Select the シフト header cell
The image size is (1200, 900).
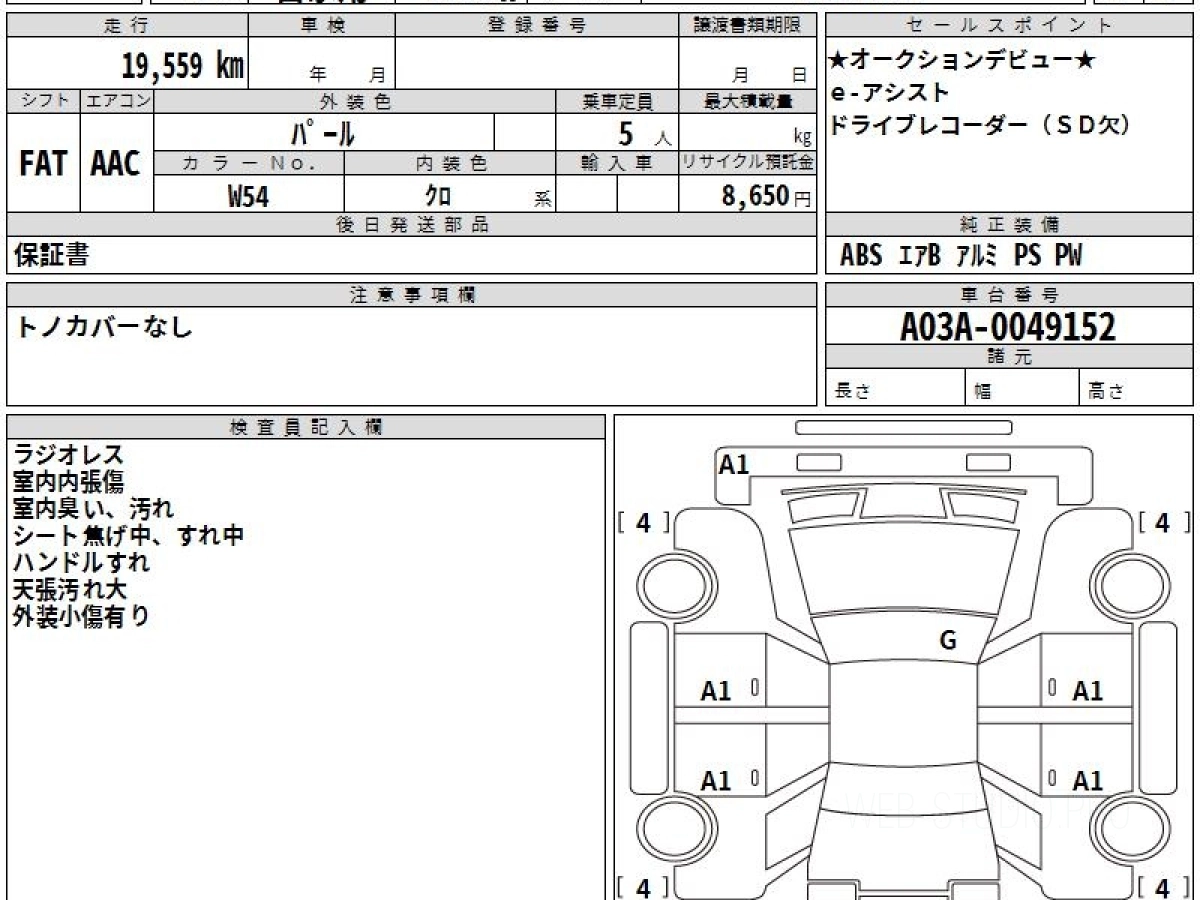[x=43, y=101]
